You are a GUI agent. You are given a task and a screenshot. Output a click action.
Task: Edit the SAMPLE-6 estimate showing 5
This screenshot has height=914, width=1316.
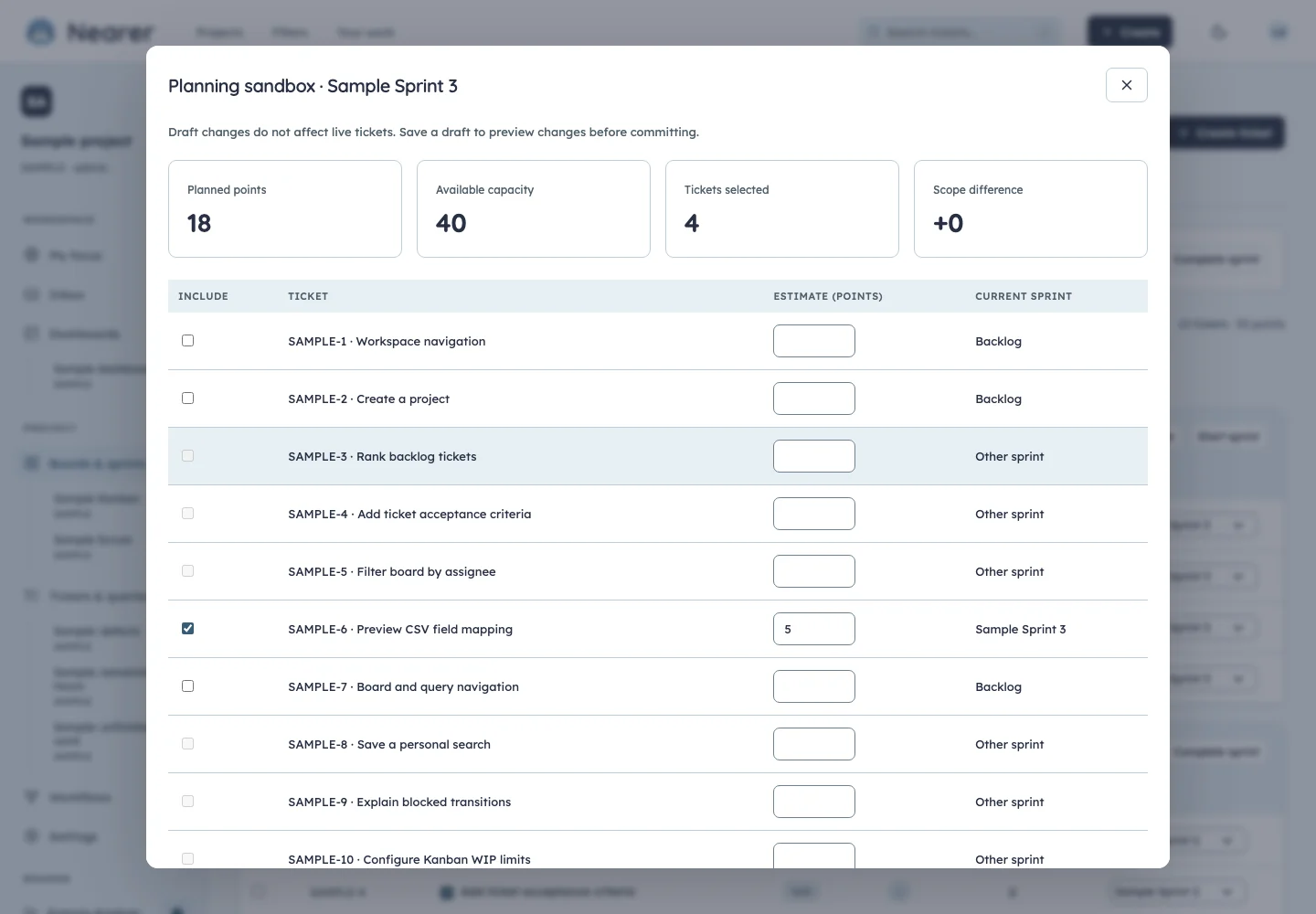coord(814,629)
